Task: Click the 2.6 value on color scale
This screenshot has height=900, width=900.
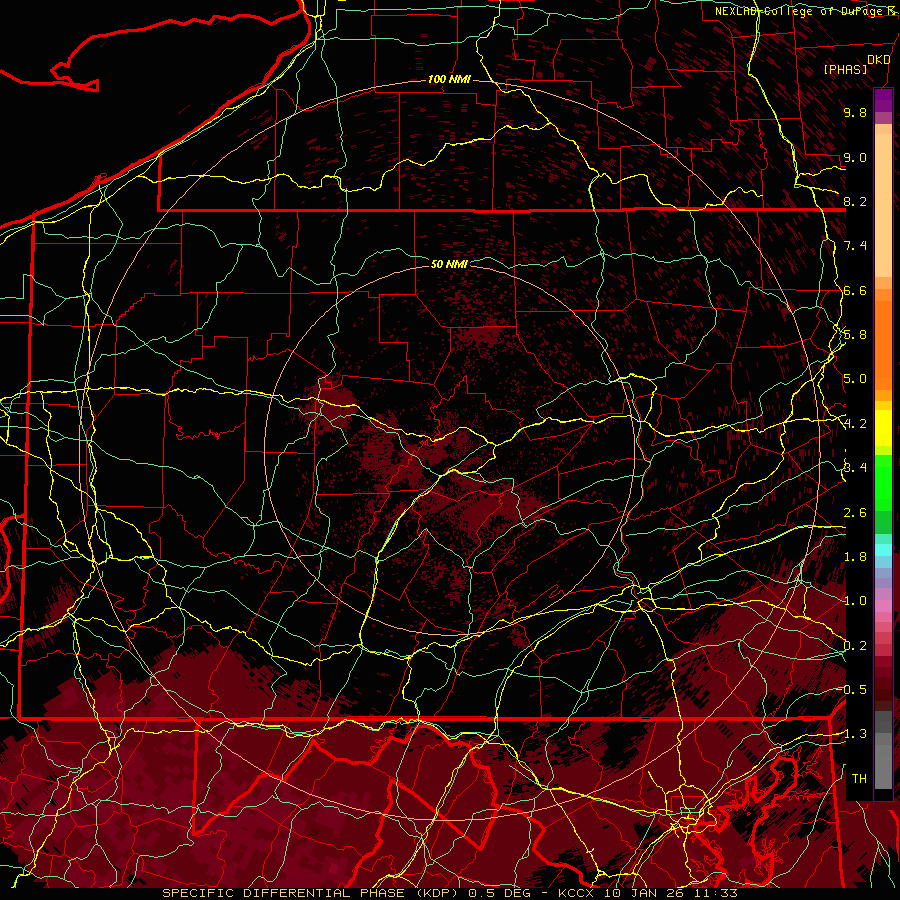Action: tap(855, 513)
